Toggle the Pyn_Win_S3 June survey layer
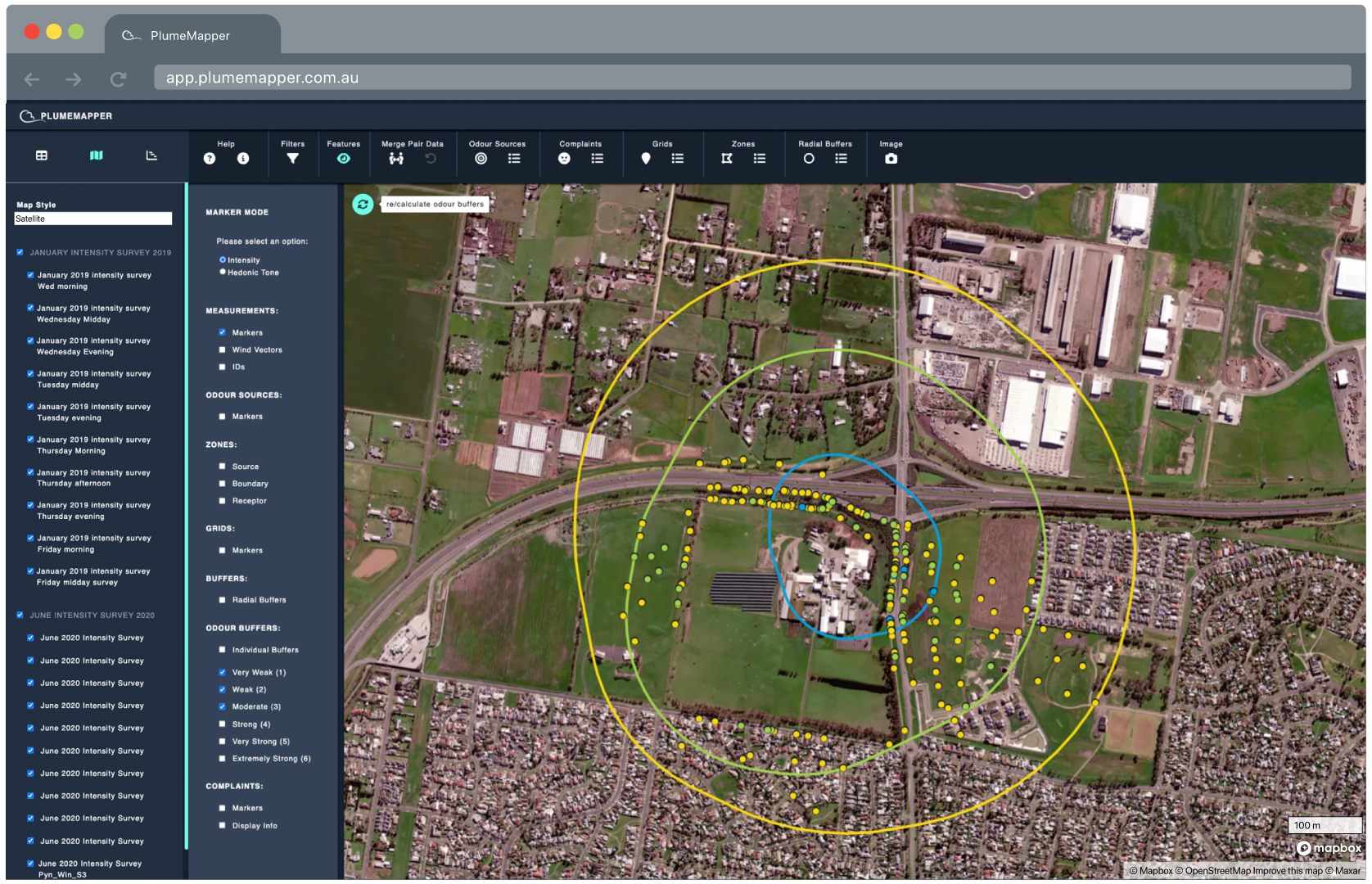The width and height of the screenshot is (1372, 884). click(x=30, y=864)
